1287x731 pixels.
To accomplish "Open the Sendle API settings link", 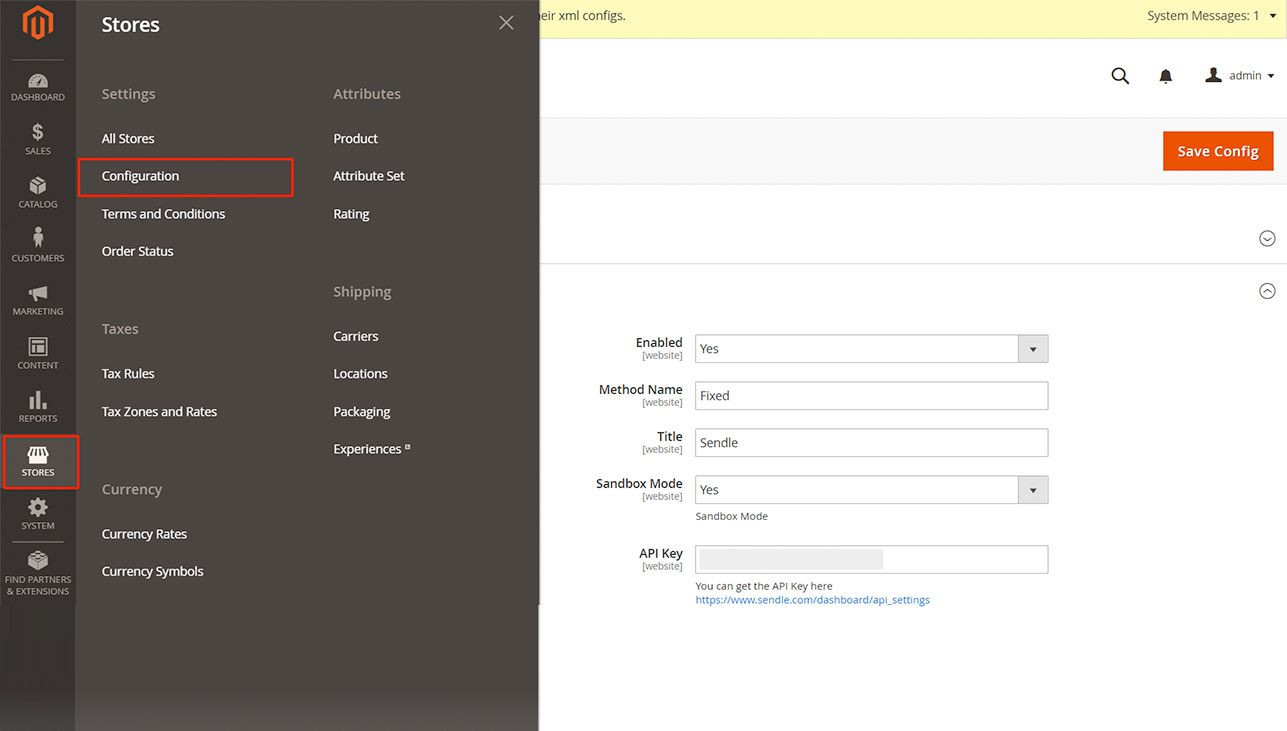I will click(x=812, y=600).
